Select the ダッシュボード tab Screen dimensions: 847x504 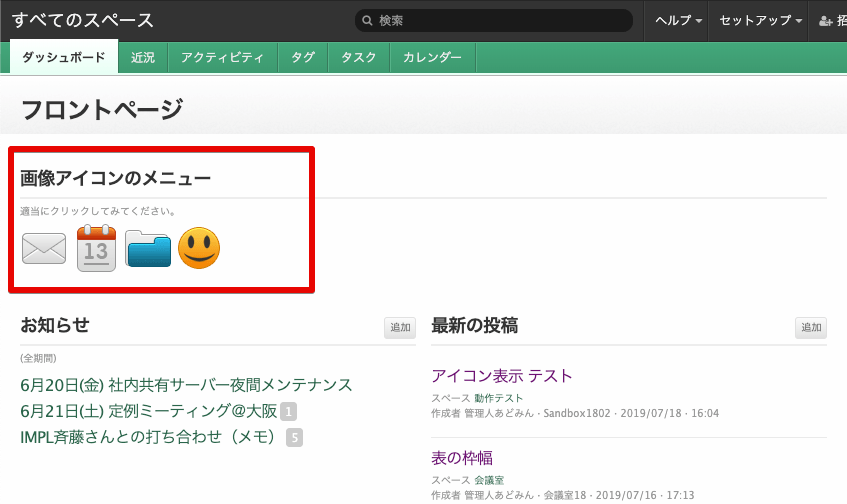[x=64, y=57]
